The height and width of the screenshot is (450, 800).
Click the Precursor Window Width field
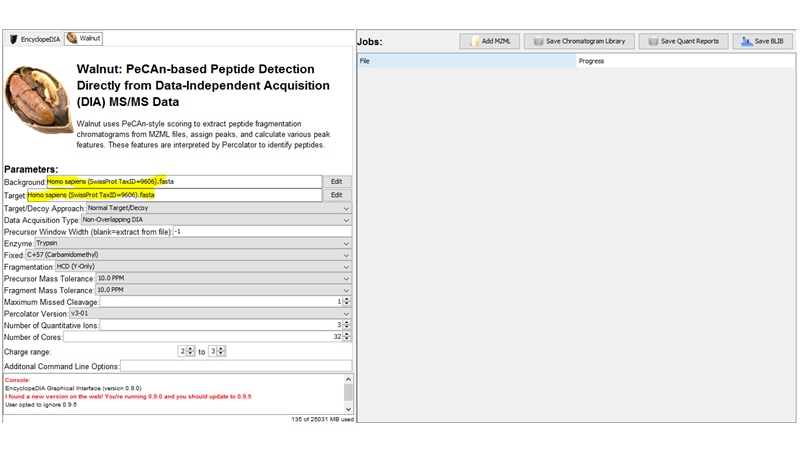[262, 232]
